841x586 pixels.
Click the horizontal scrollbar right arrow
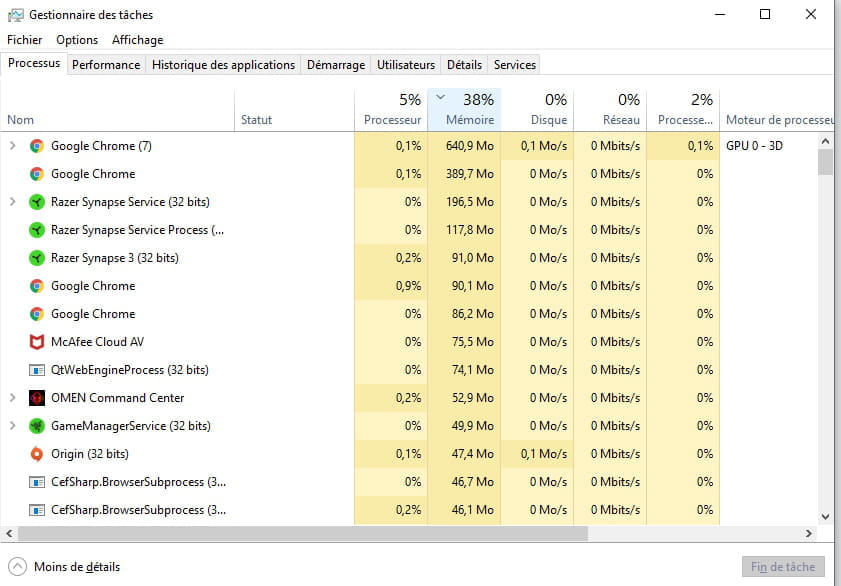809,533
